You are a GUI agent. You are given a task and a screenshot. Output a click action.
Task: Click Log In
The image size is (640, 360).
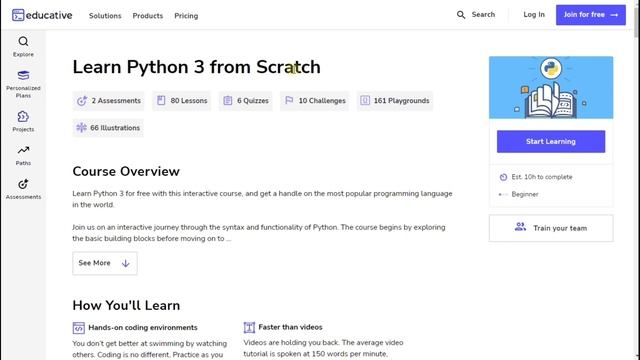click(534, 15)
